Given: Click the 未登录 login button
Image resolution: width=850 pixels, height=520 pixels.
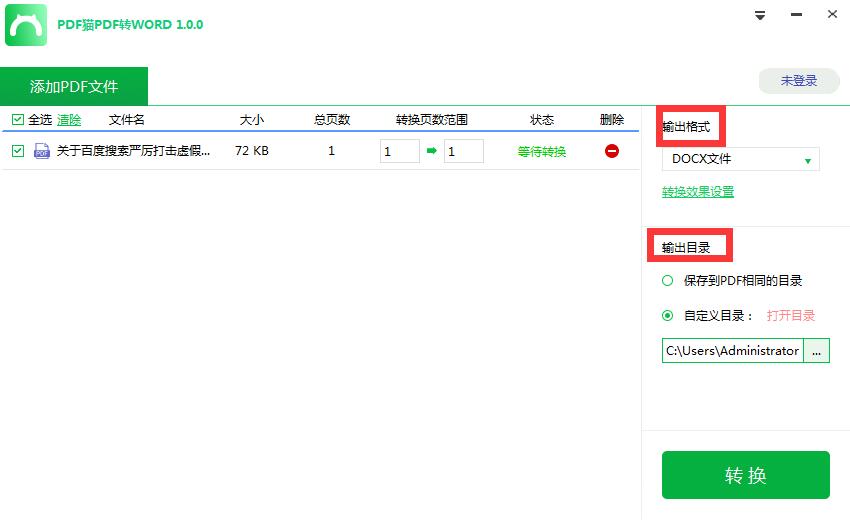Looking at the screenshot, I should (x=798, y=81).
